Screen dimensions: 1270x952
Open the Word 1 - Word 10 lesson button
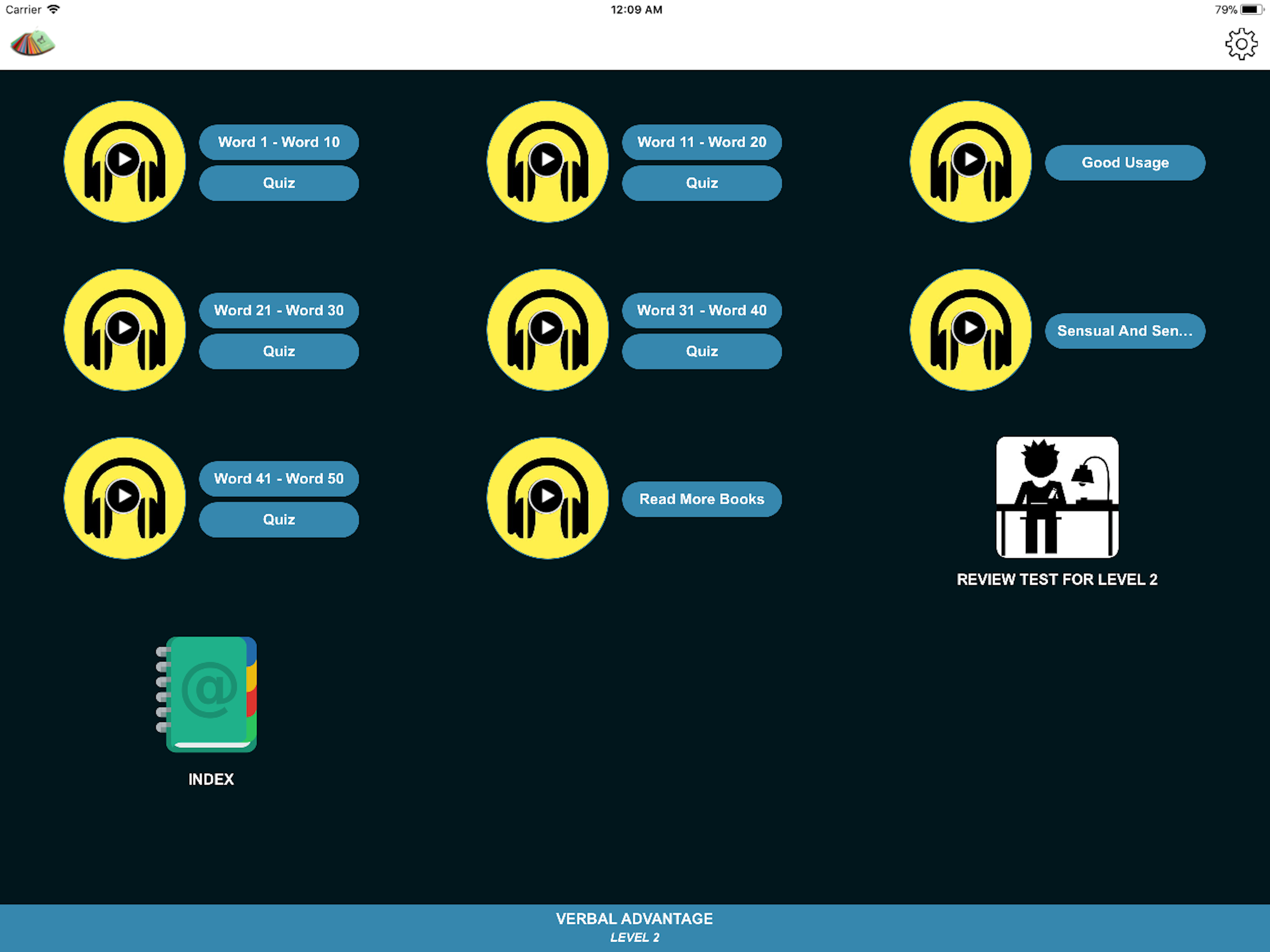279,142
